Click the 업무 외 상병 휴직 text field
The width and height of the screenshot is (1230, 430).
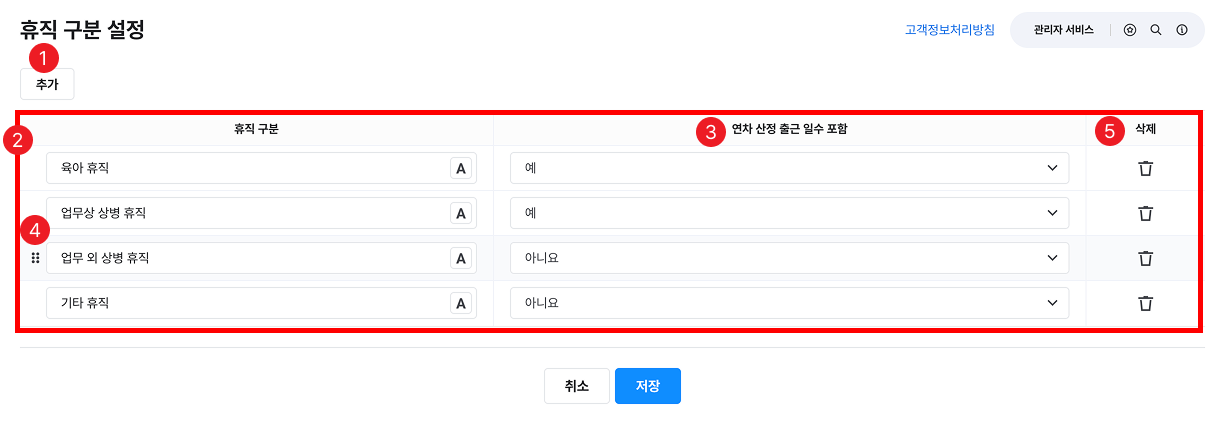click(248, 258)
